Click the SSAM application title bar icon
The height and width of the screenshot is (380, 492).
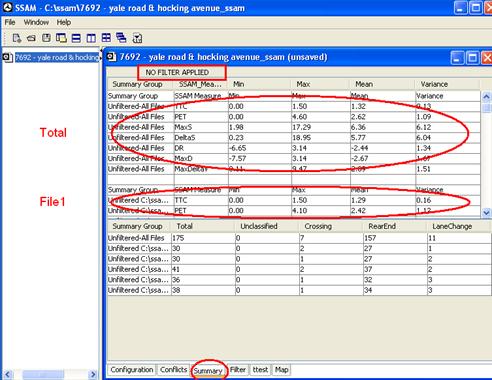[7, 7]
